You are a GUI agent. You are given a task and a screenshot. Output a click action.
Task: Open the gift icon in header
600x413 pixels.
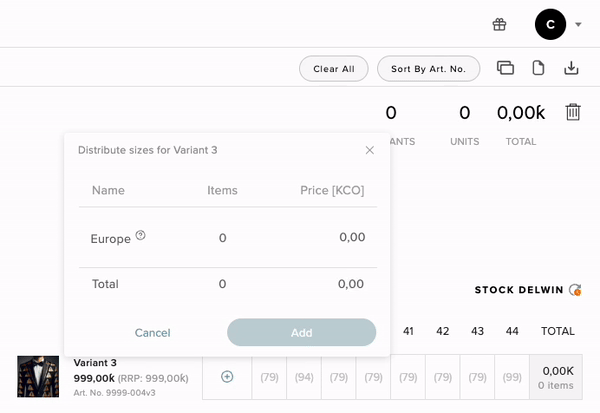click(500, 24)
